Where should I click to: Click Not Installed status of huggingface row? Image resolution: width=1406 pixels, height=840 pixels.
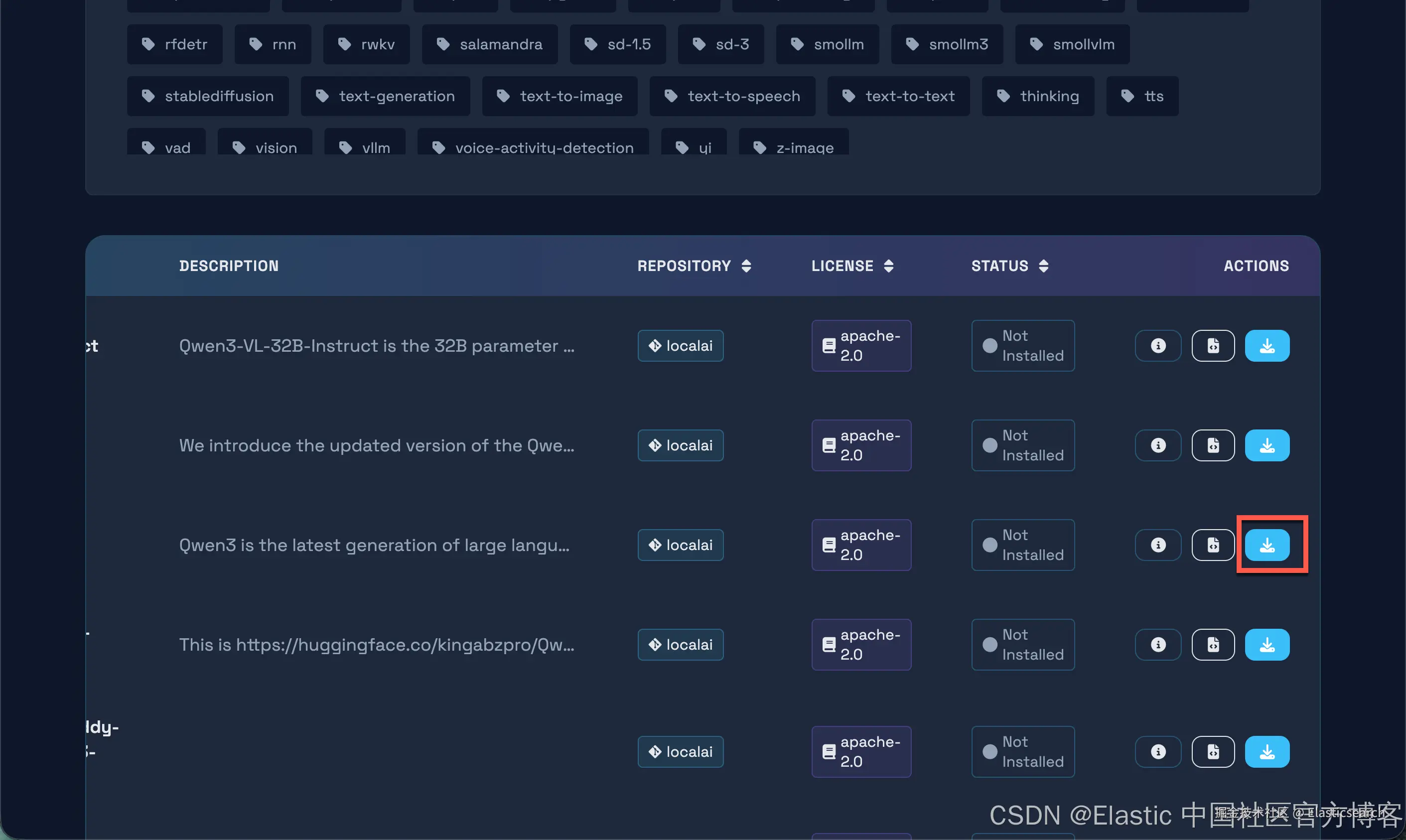click(1023, 644)
